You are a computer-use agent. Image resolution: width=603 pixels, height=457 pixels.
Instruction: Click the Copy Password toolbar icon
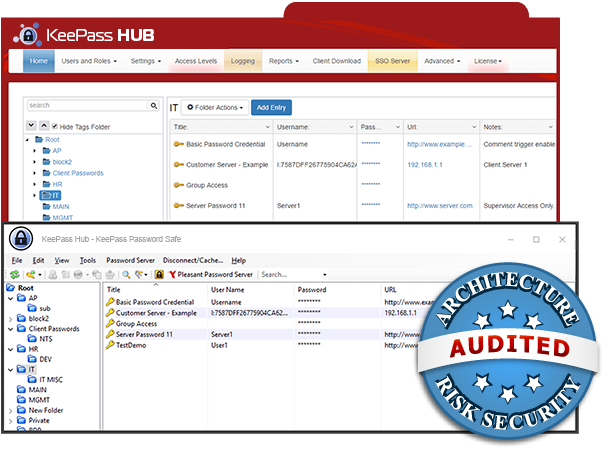tap(66, 274)
